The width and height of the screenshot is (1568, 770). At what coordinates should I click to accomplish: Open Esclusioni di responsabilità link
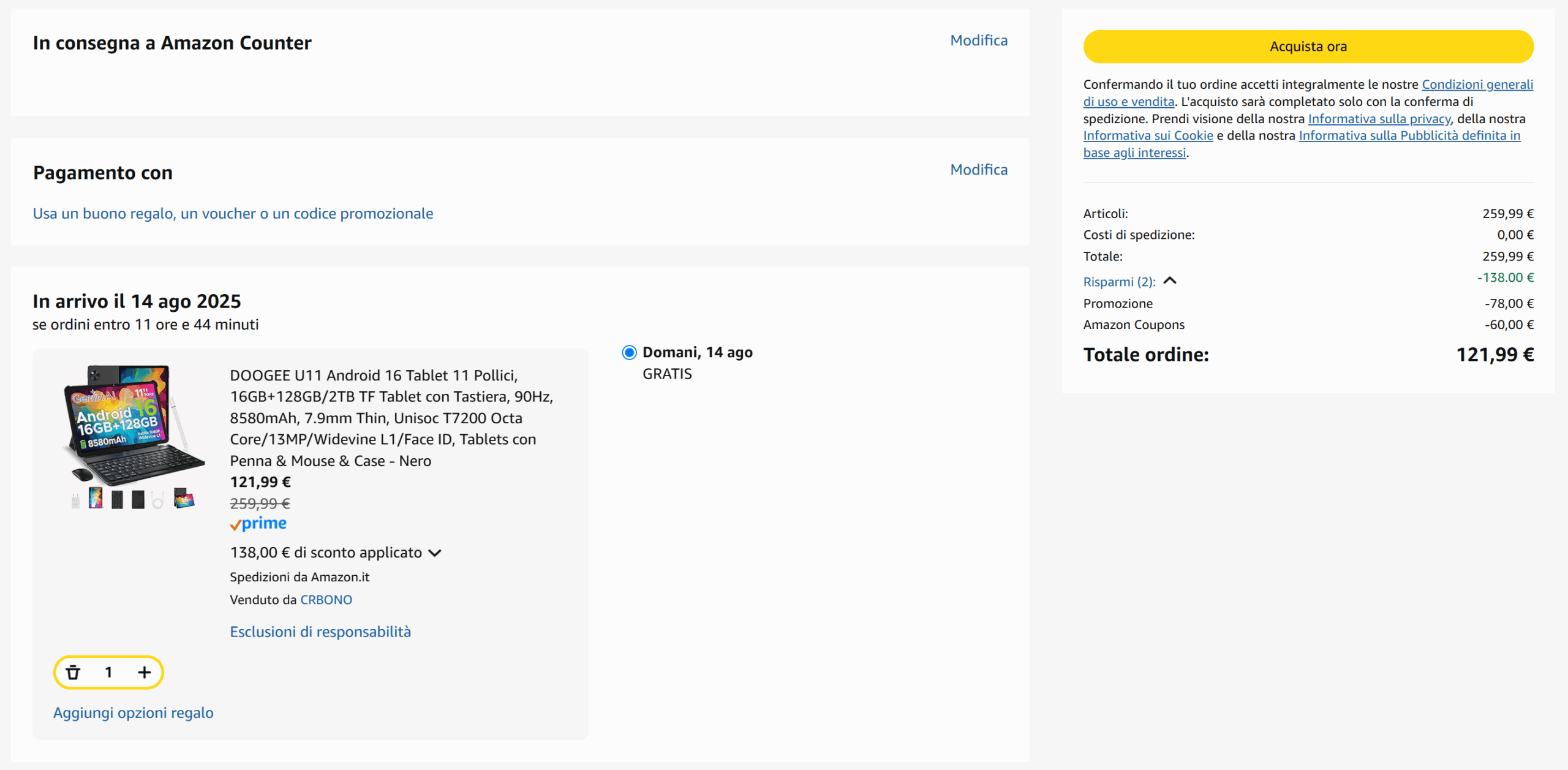tap(320, 632)
